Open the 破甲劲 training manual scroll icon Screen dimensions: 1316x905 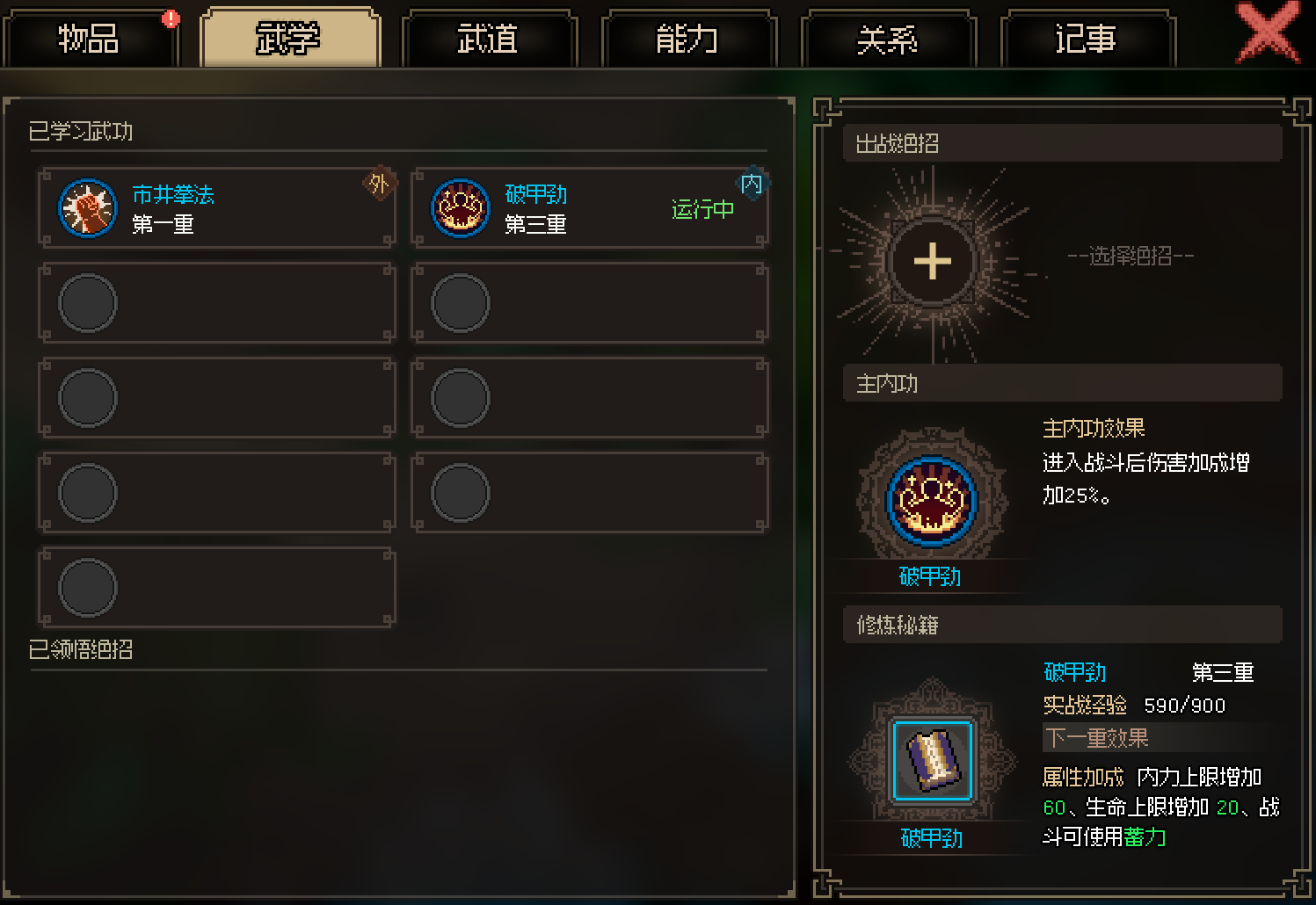932,761
